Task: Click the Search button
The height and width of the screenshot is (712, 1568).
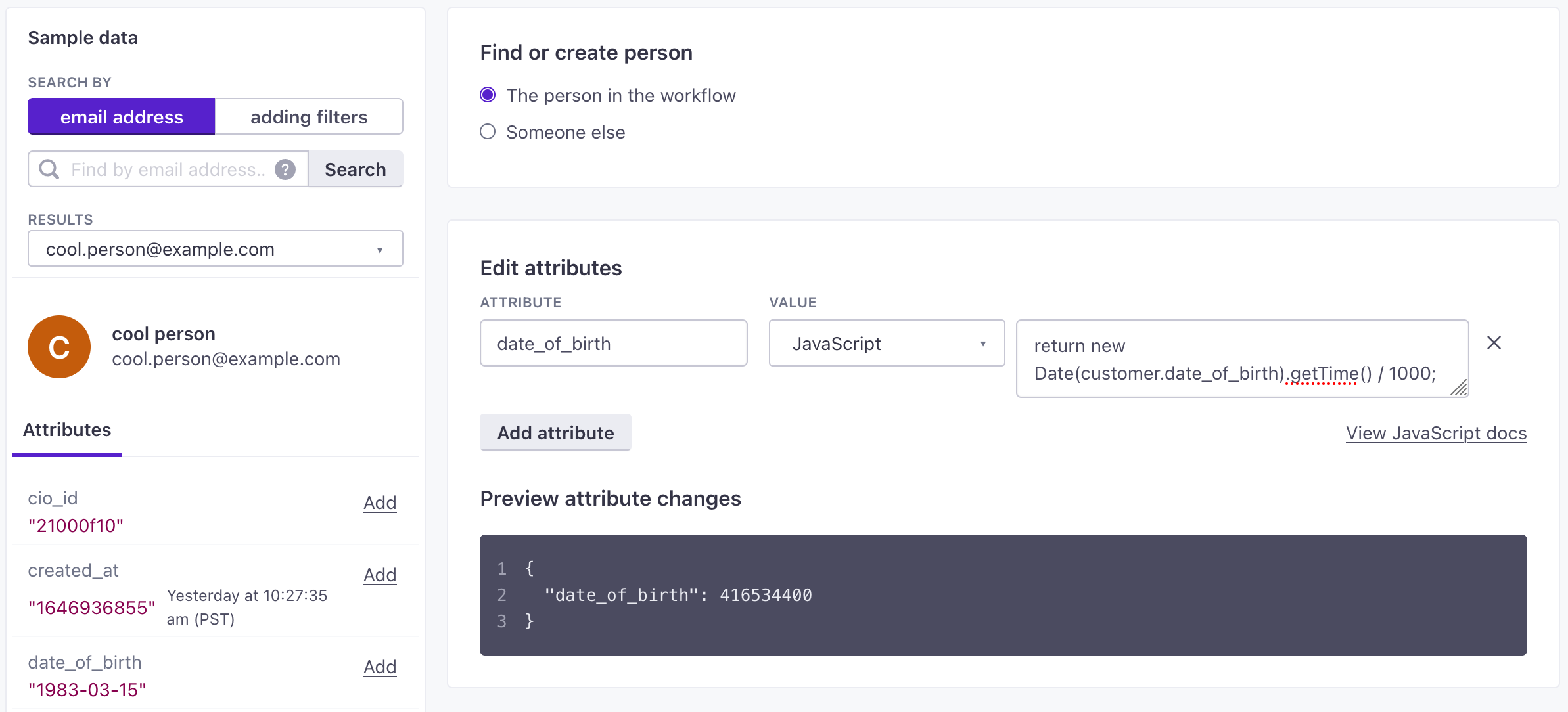Action: (356, 169)
